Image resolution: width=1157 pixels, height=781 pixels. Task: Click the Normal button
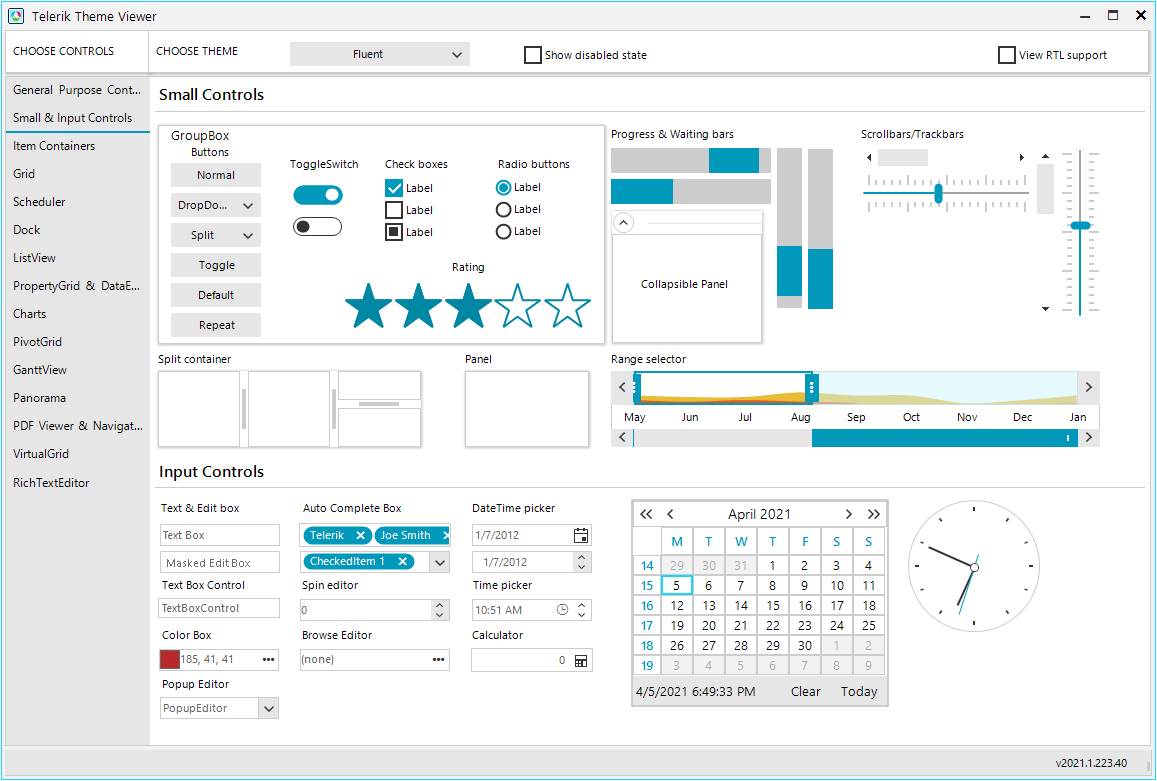[215, 175]
